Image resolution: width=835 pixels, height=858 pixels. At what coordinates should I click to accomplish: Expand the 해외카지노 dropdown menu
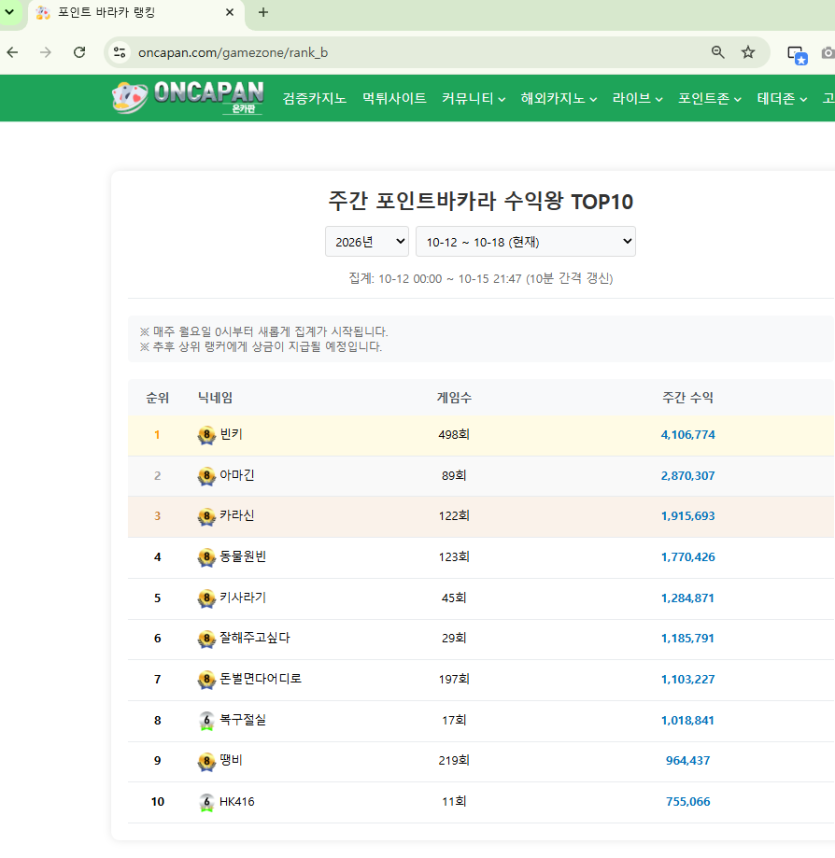pos(559,98)
